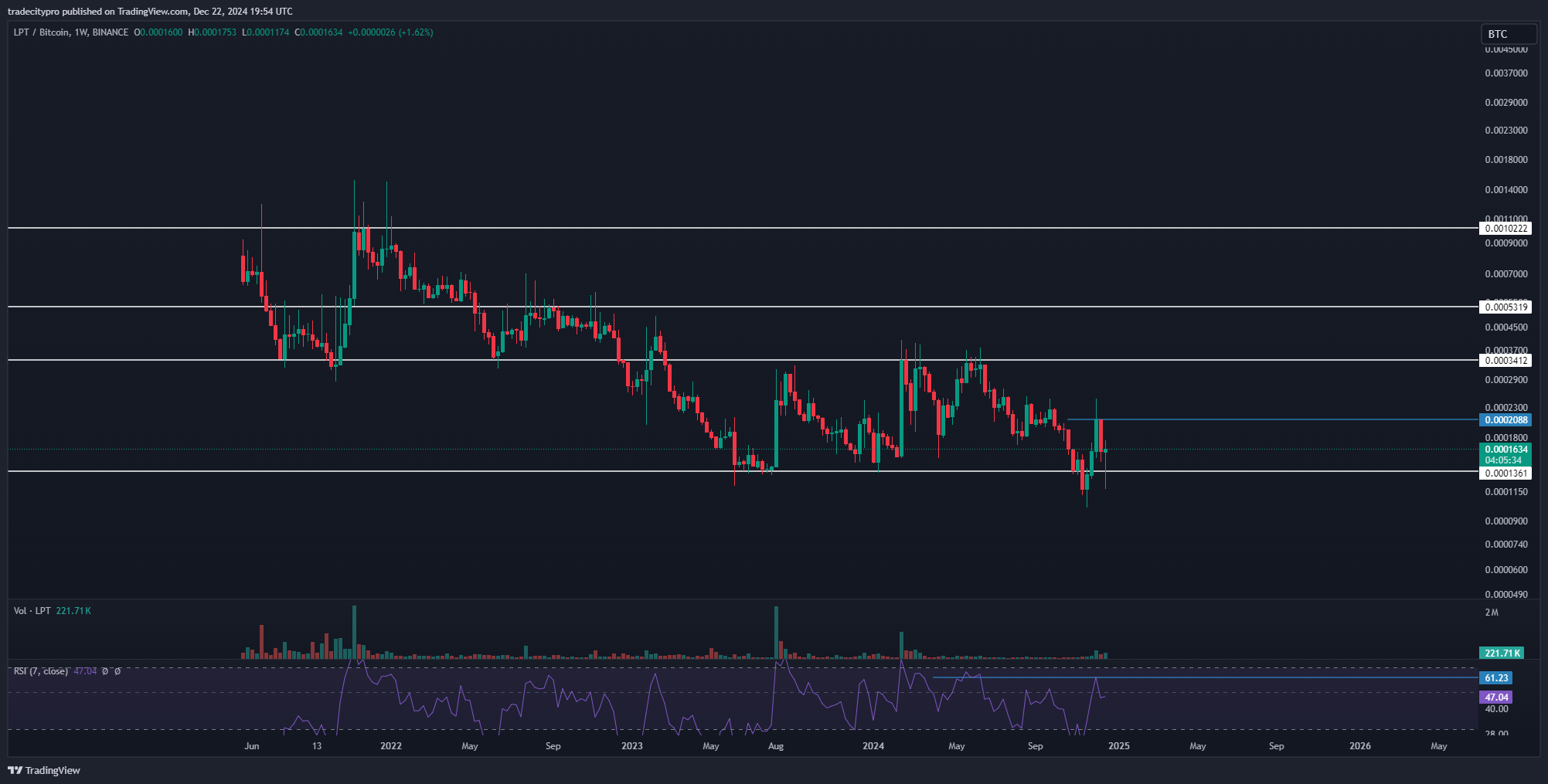Click the RSI legend value 47.04

pyautogui.click(x=85, y=671)
